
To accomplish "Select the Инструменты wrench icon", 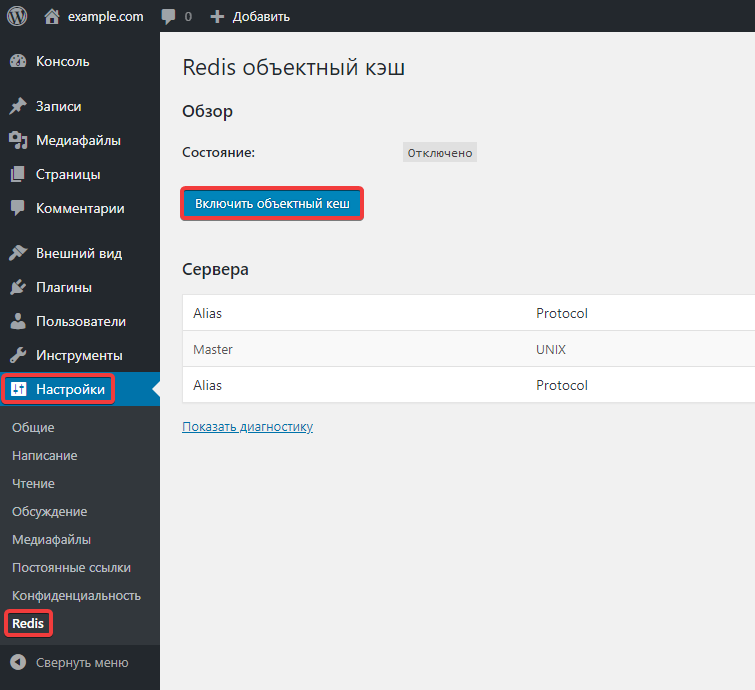I will (18, 355).
